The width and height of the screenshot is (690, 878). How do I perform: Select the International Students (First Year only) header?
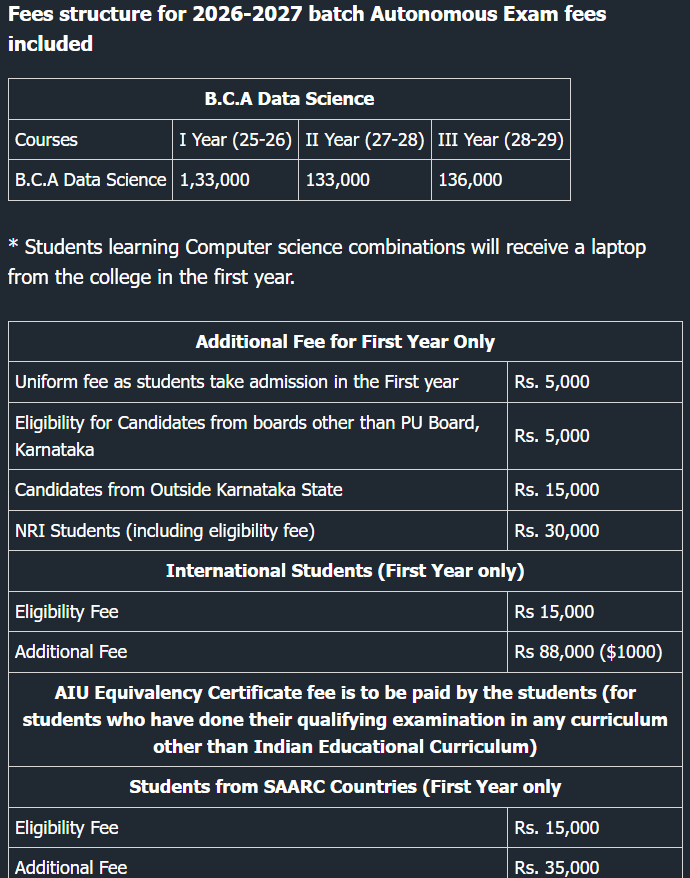(x=345, y=571)
